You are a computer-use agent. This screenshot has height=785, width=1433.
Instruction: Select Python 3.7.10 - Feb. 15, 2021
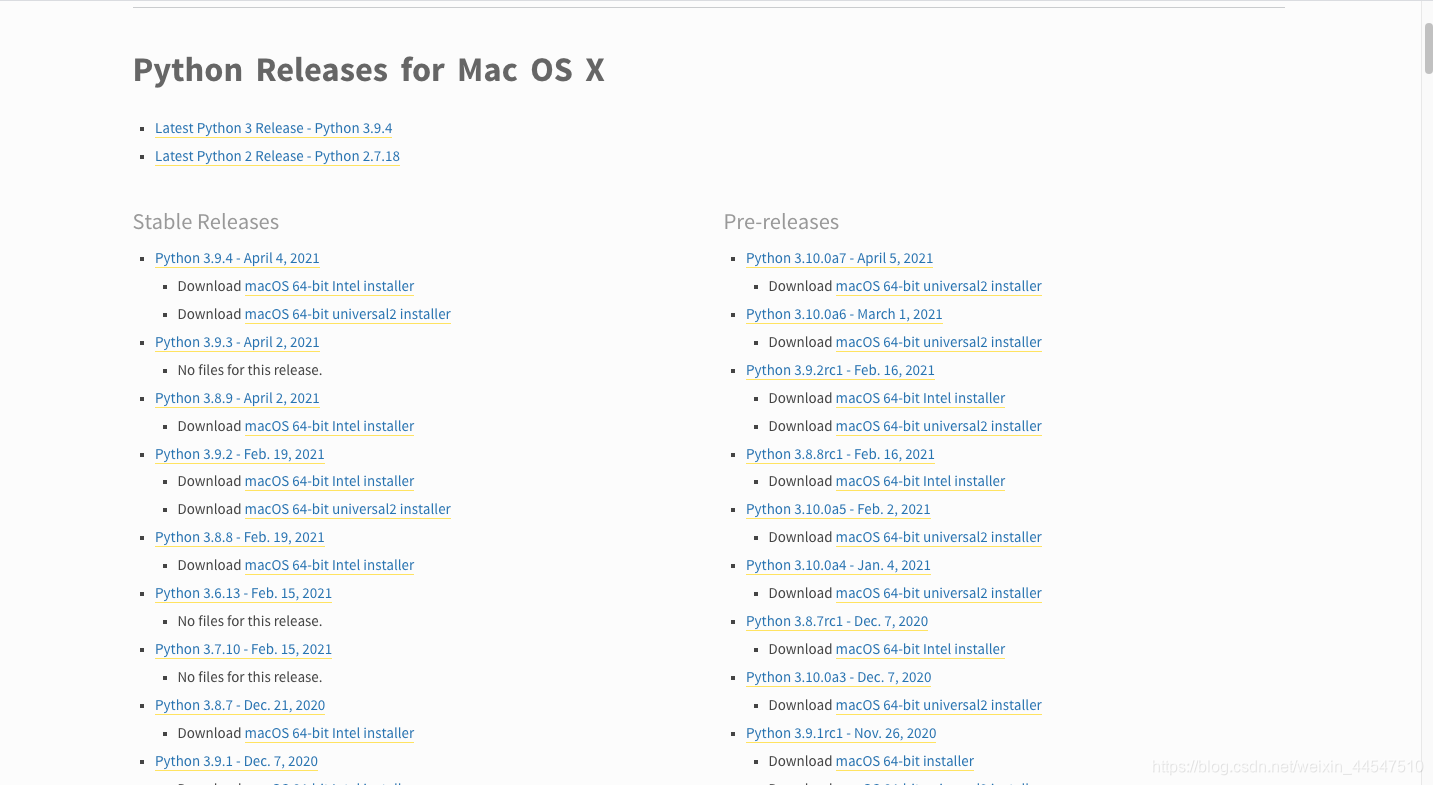[243, 649]
